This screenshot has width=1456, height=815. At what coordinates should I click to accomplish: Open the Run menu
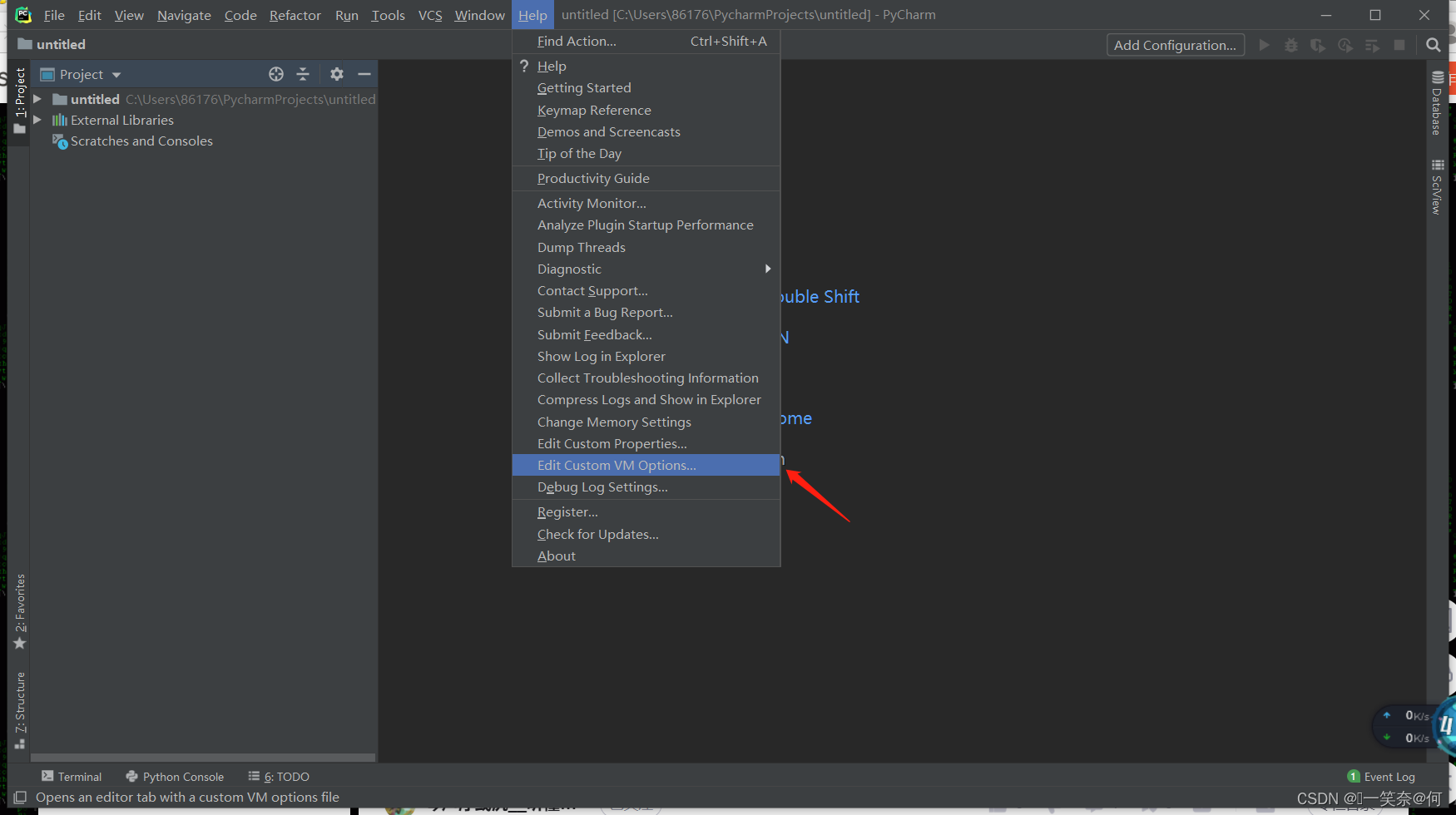[x=347, y=15]
